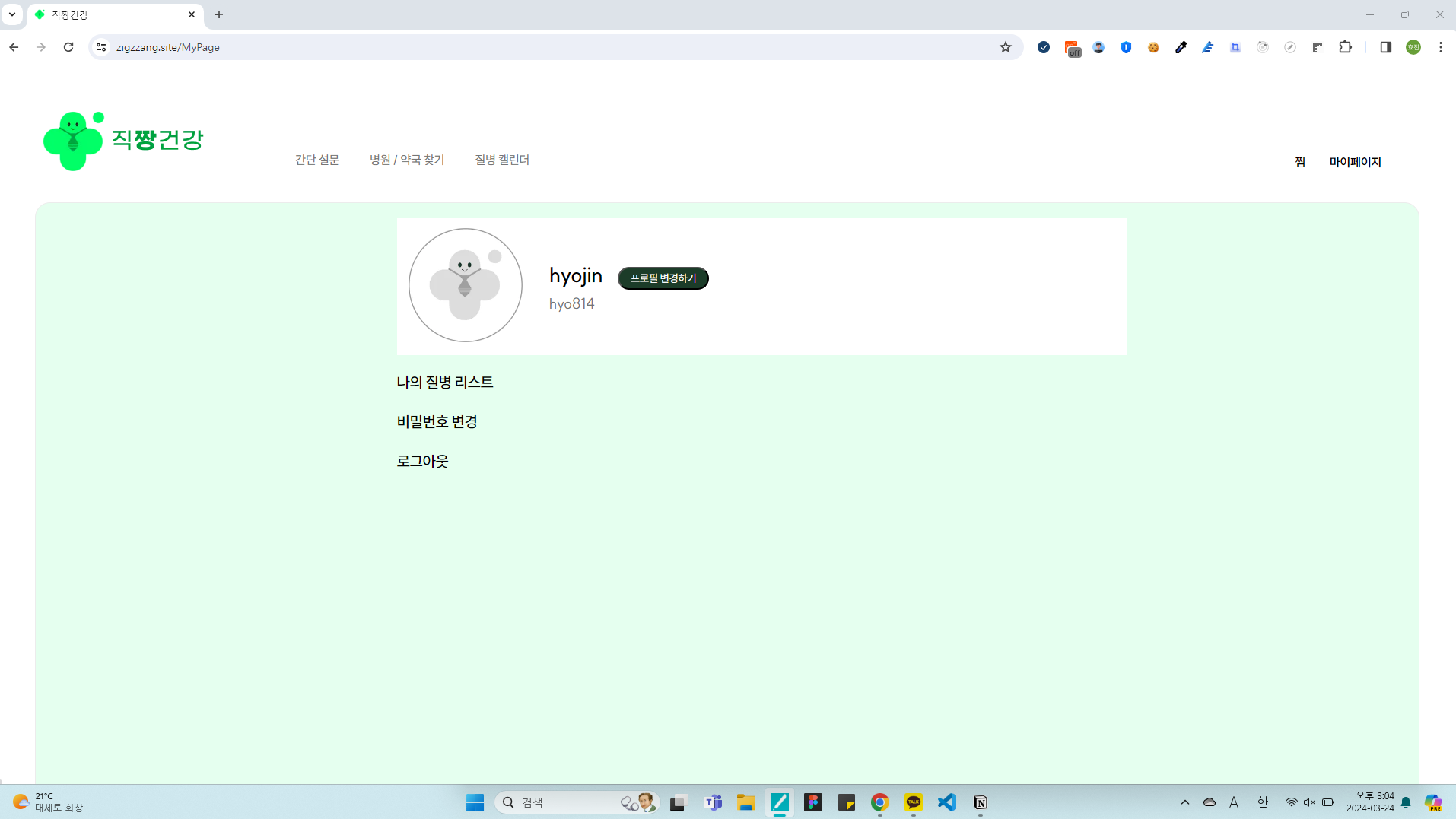Click the 직짱건강 clover logo
The width and height of the screenshot is (1456, 819).
pyautogui.click(x=73, y=141)
